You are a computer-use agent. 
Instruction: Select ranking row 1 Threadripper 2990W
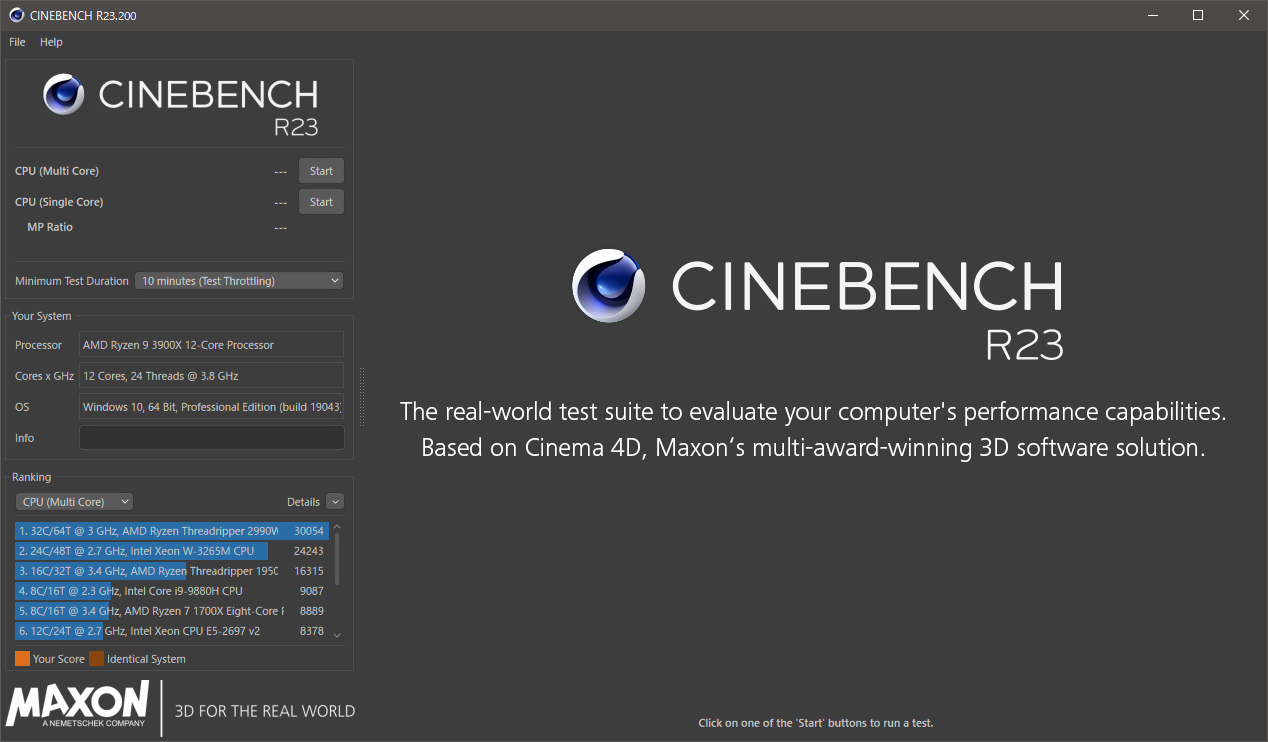tap(171, 531)
